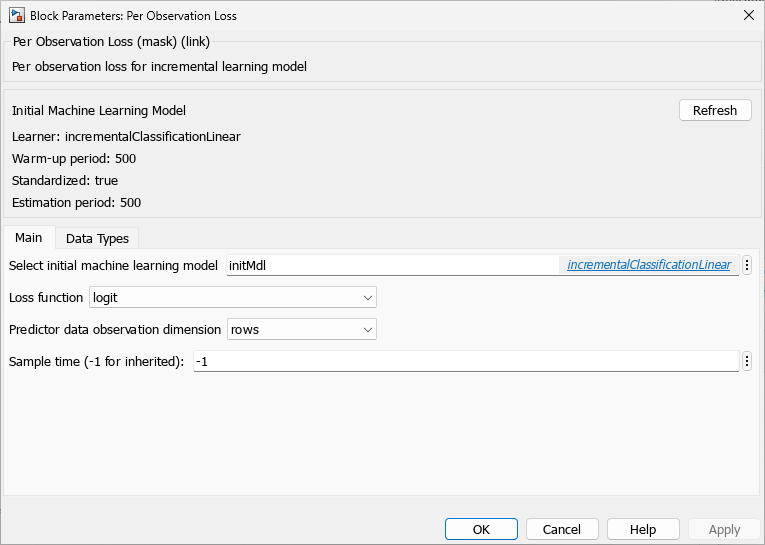The height and width of the screenshot is (545, 765).
Task: Click the Simulink block icon in title bar
Action: click(x=17, y=16)
